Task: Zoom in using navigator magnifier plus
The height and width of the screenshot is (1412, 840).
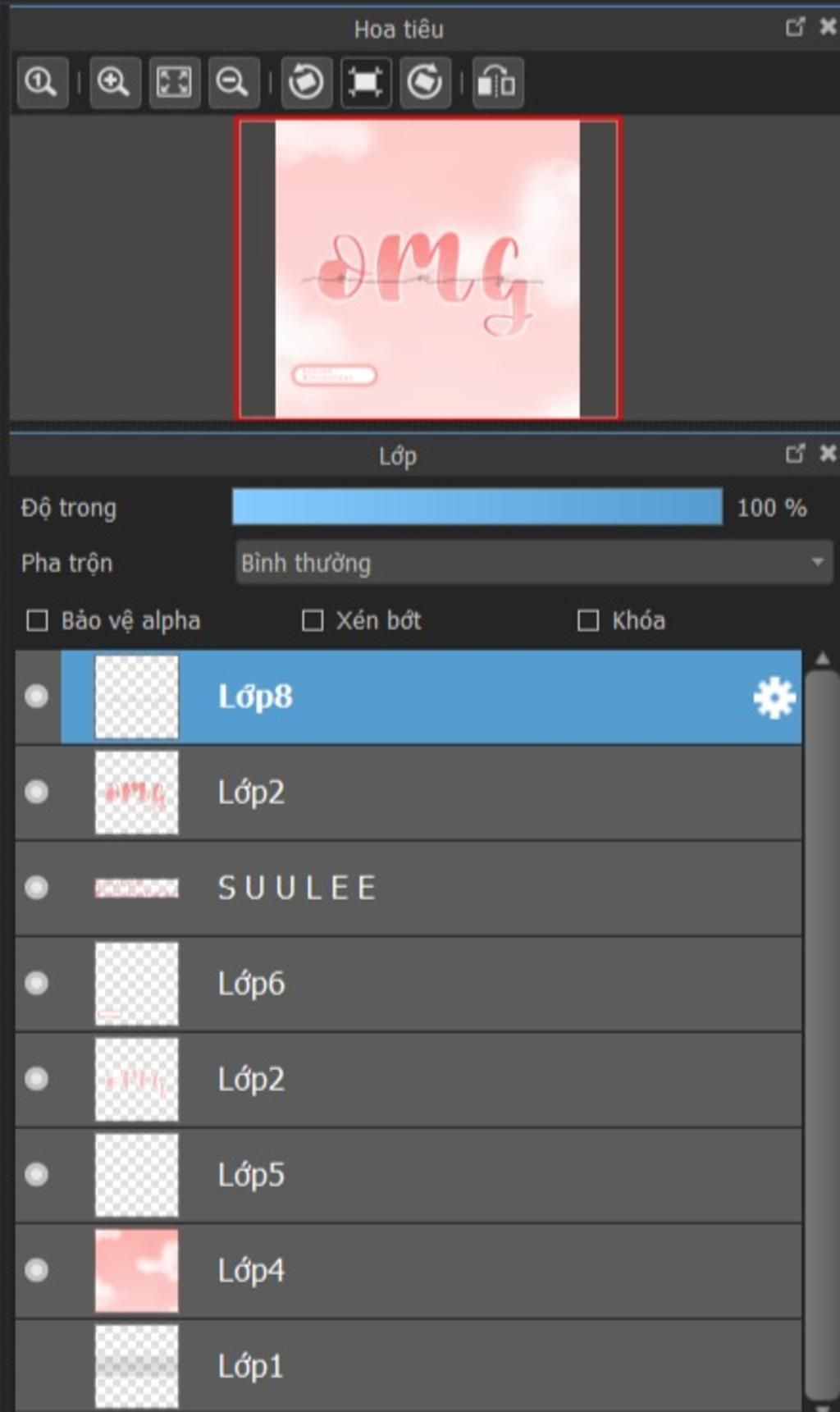Action: pos(114,82)
